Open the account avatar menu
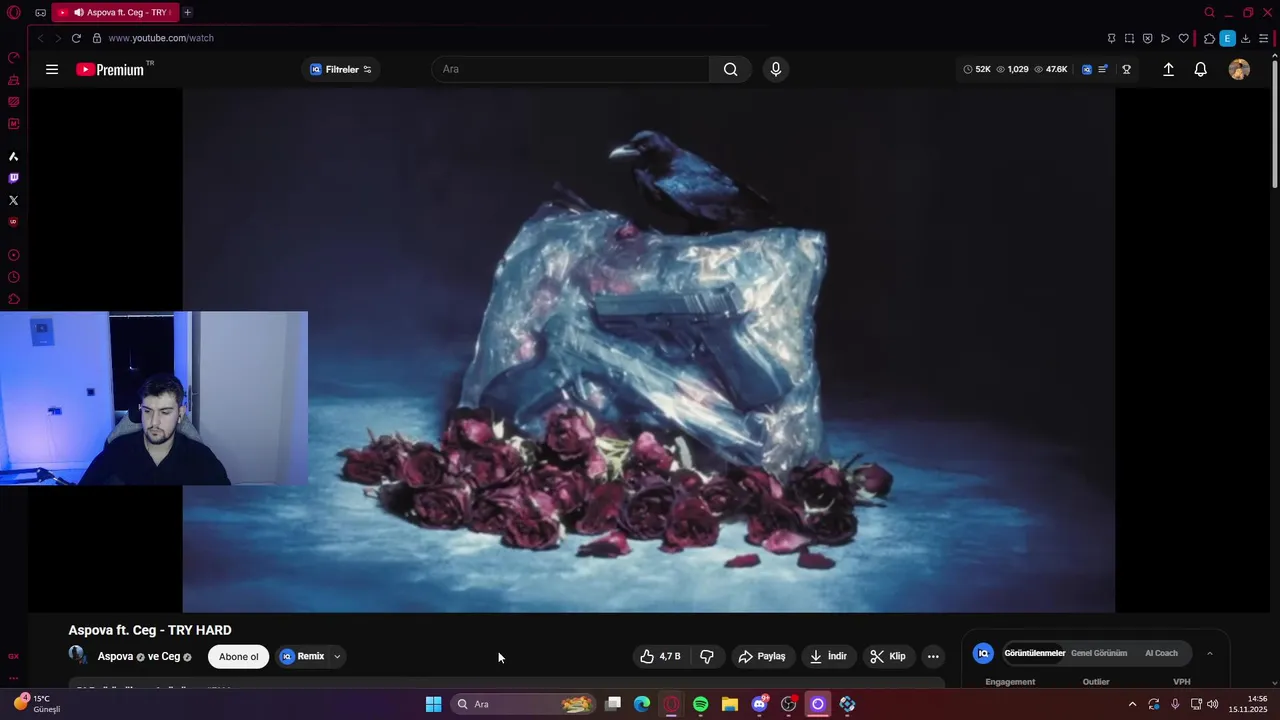Screen dimensions: 1280x720 pos(1239,69)
